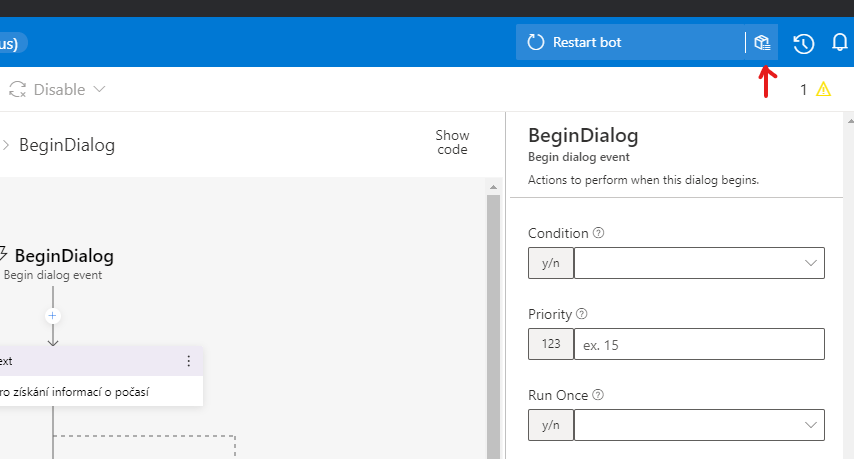
Task: Click the Priority help info icon
Action: point(582,314)
